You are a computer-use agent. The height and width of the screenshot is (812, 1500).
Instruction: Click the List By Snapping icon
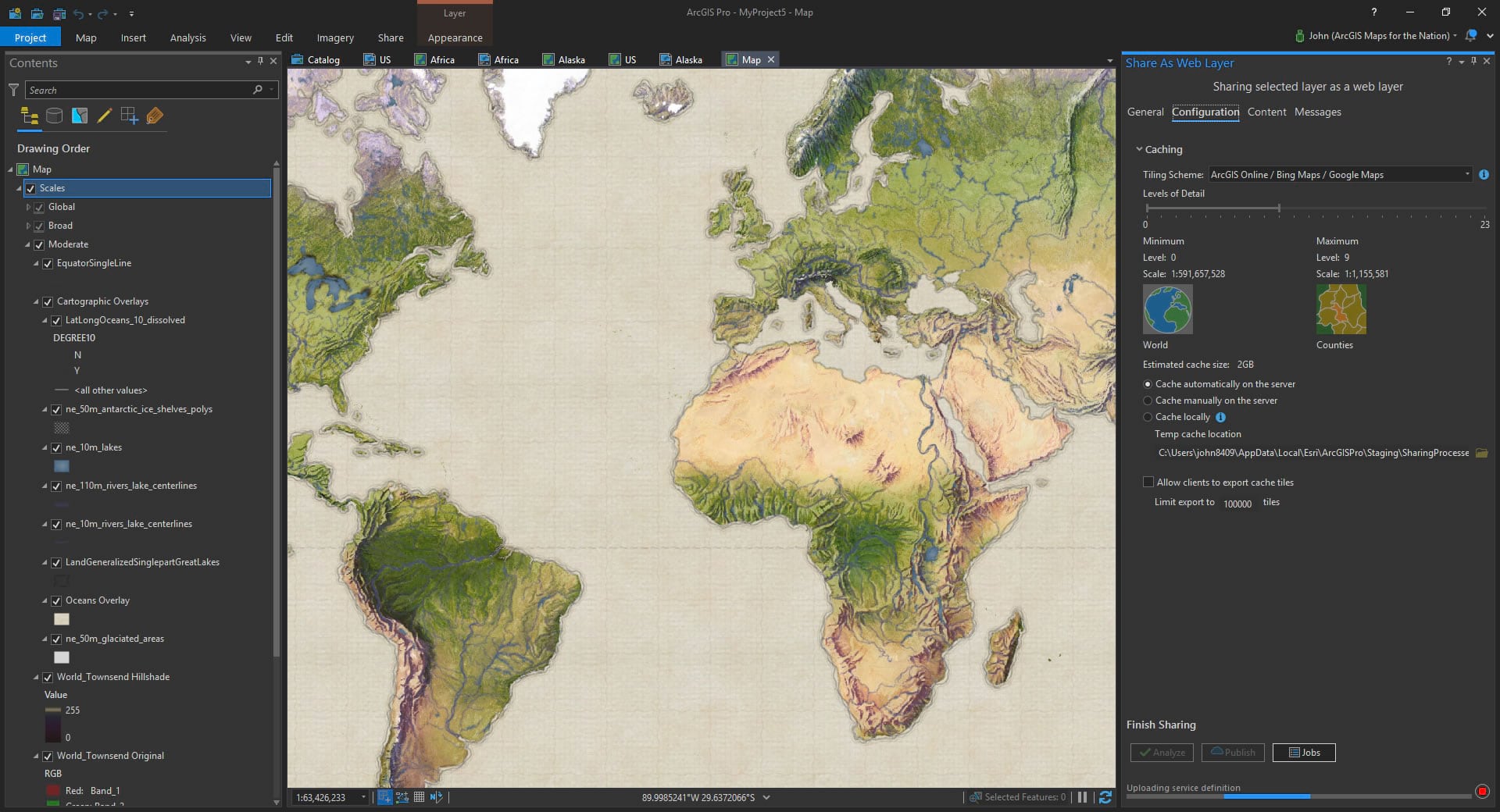pos(129,116)
